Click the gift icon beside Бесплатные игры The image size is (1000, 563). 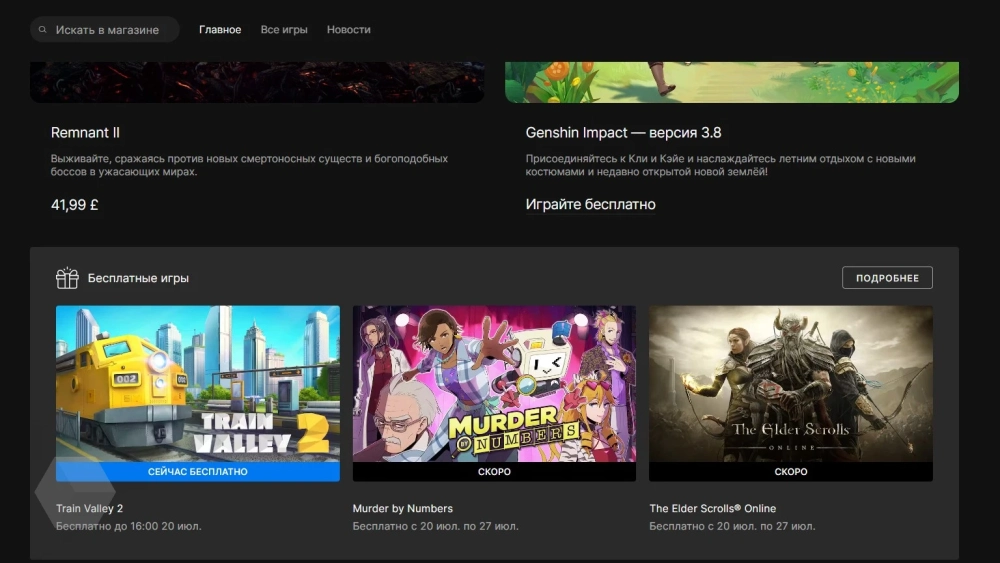pyautogui.click(x=67, y=278)
